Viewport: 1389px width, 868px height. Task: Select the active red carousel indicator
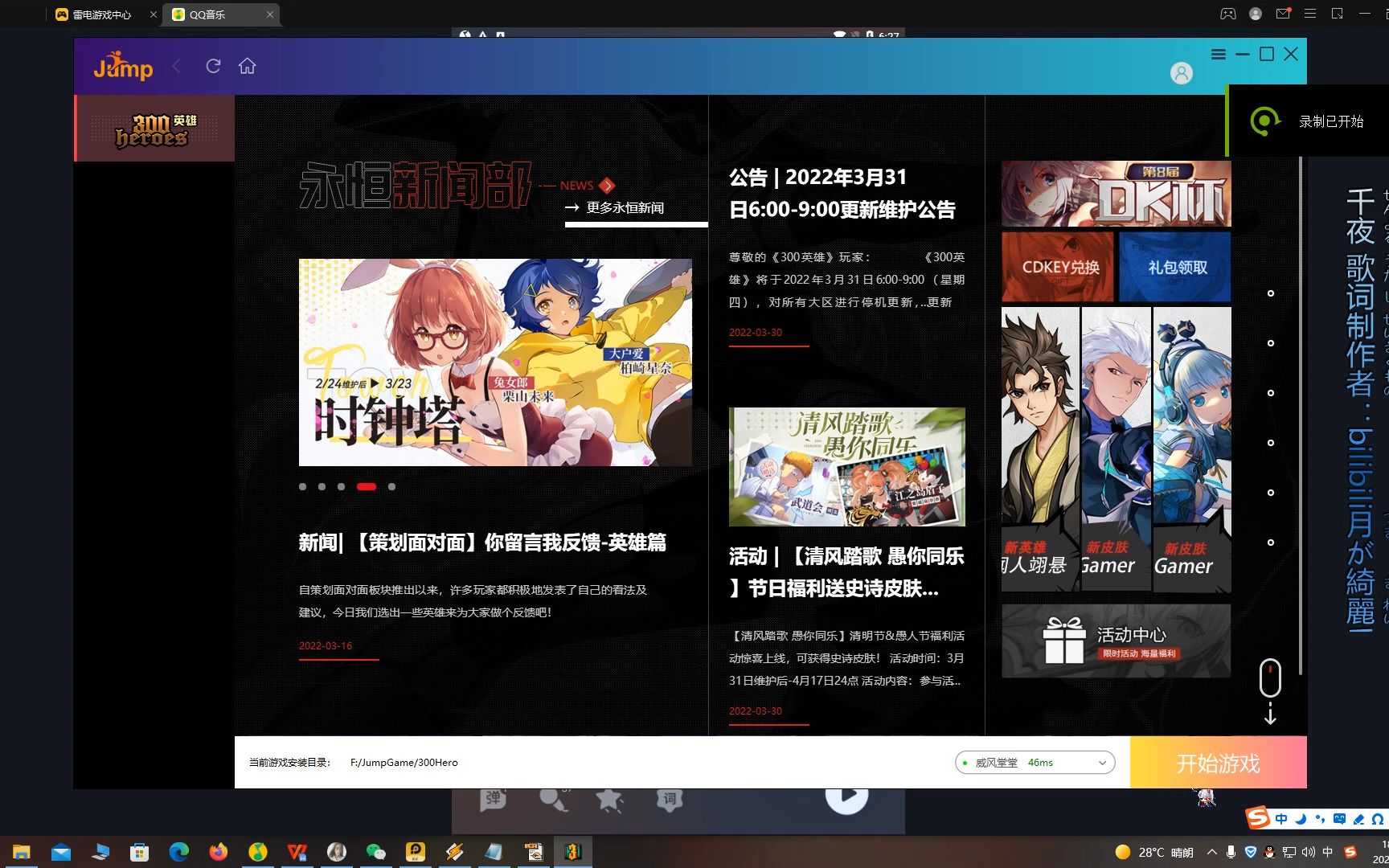pyautogui.click(x=367, y=486)
